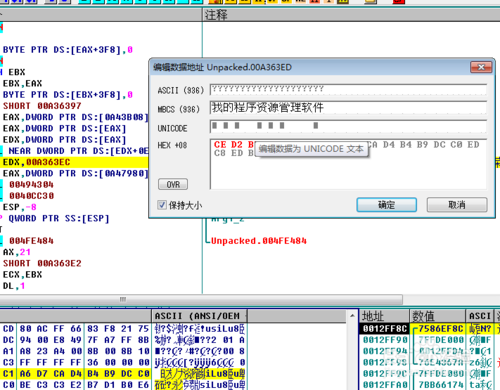500x390 pixels.
Task: Confirm the edit with the 确定 button
Action: point(386,205)
